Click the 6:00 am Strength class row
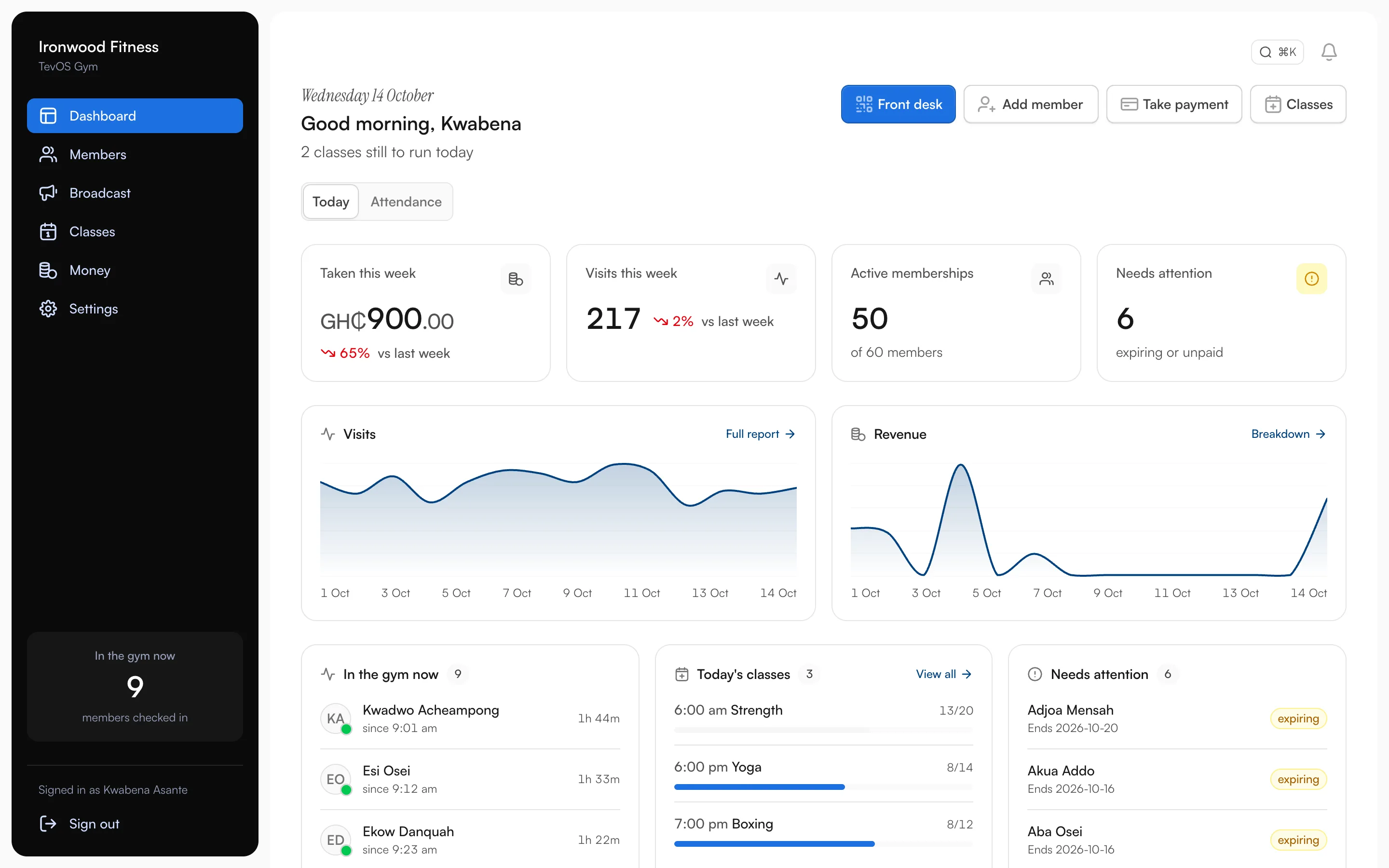 [823, 718]
